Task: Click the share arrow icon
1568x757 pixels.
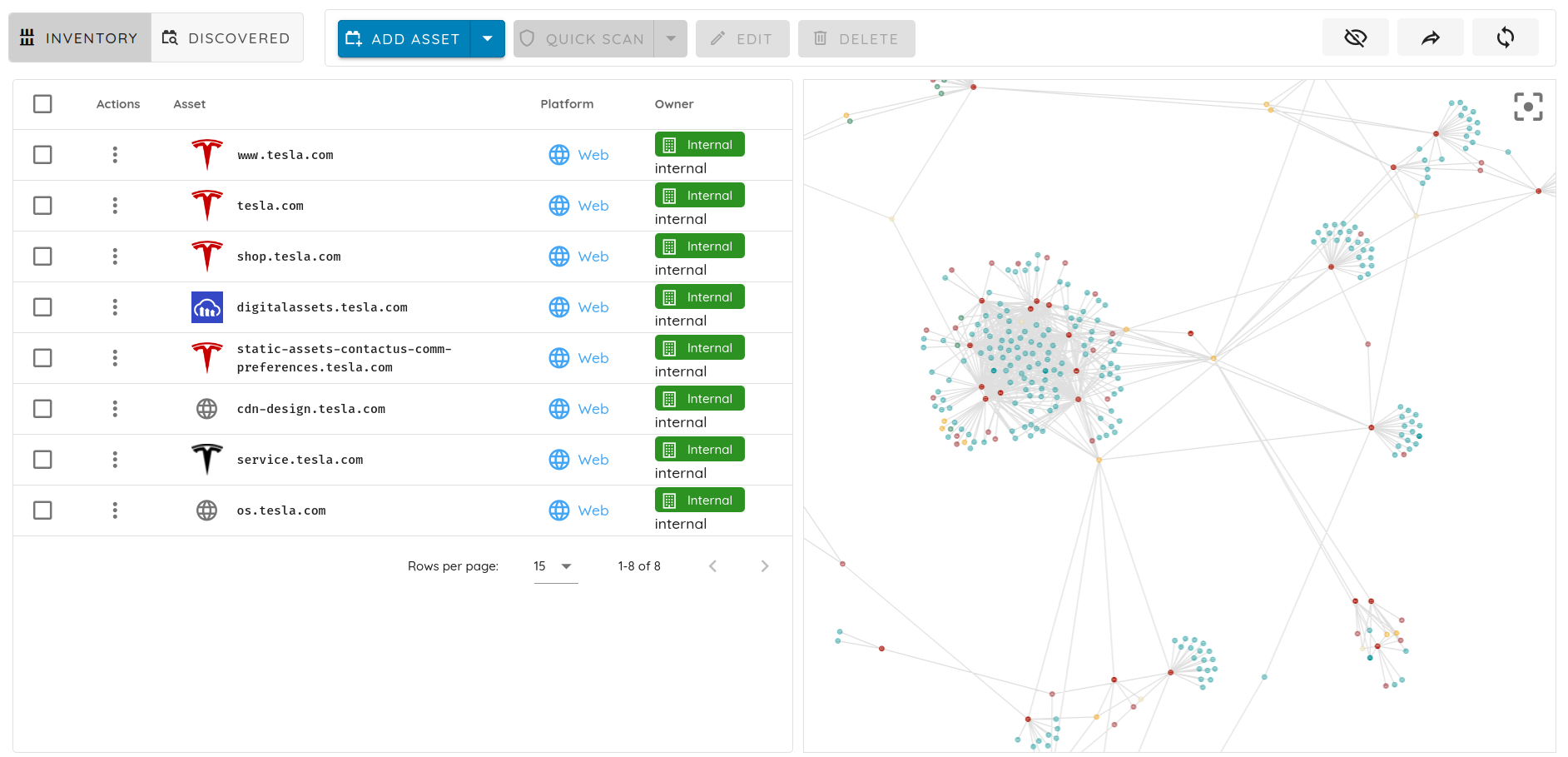Action: click(1431, 37)
